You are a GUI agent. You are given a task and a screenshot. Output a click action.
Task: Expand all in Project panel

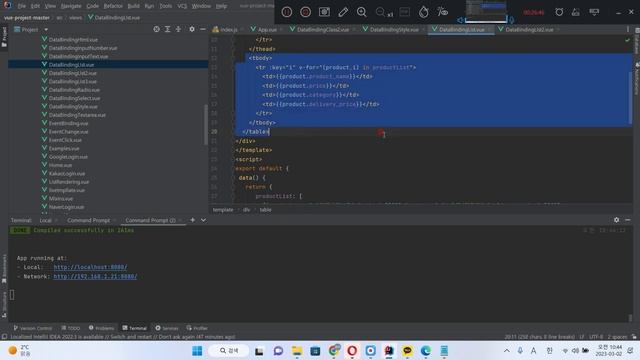(167, 29)
